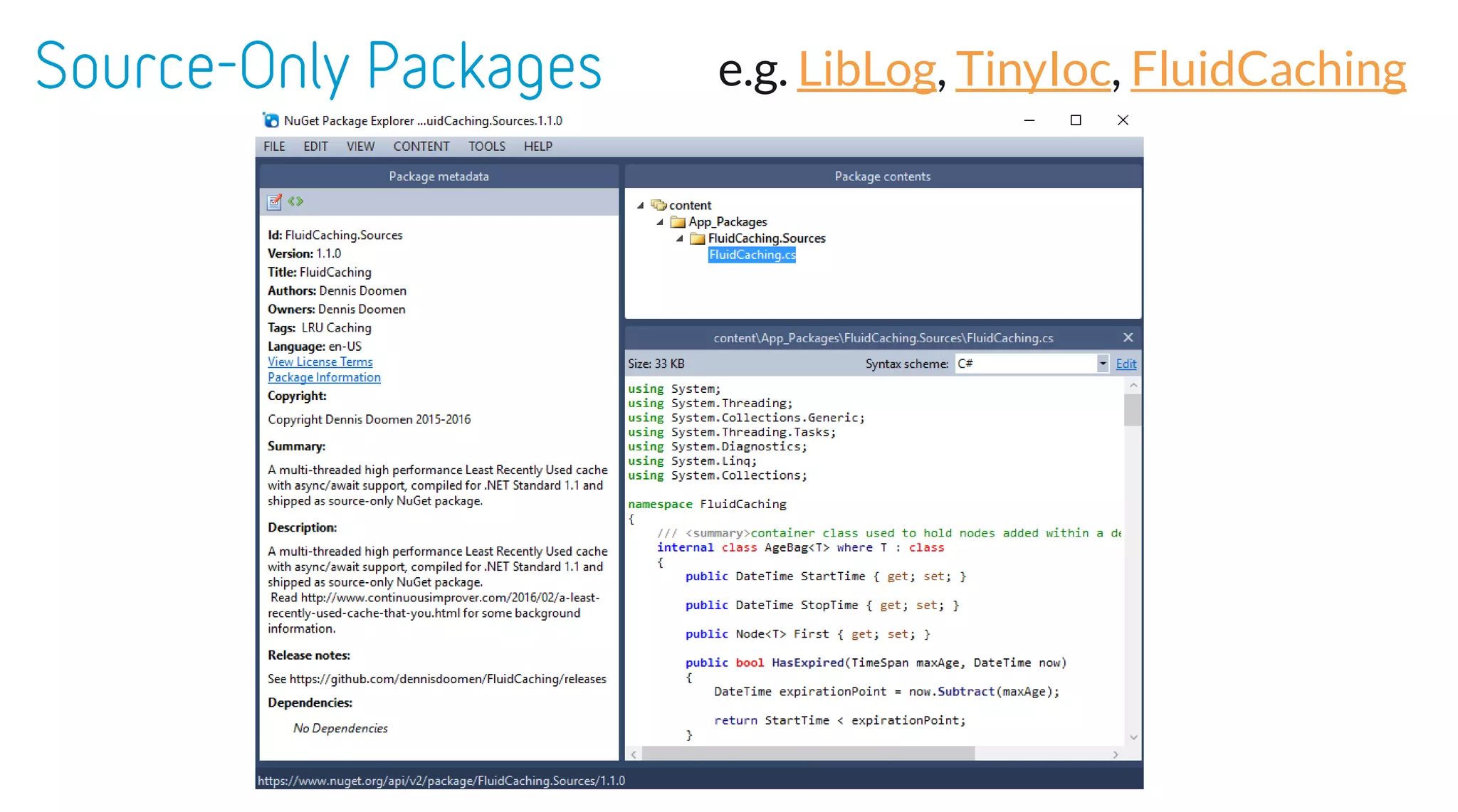
Task: Click the 'using System.Linq;' code line
Action: [x=692, y=460]
